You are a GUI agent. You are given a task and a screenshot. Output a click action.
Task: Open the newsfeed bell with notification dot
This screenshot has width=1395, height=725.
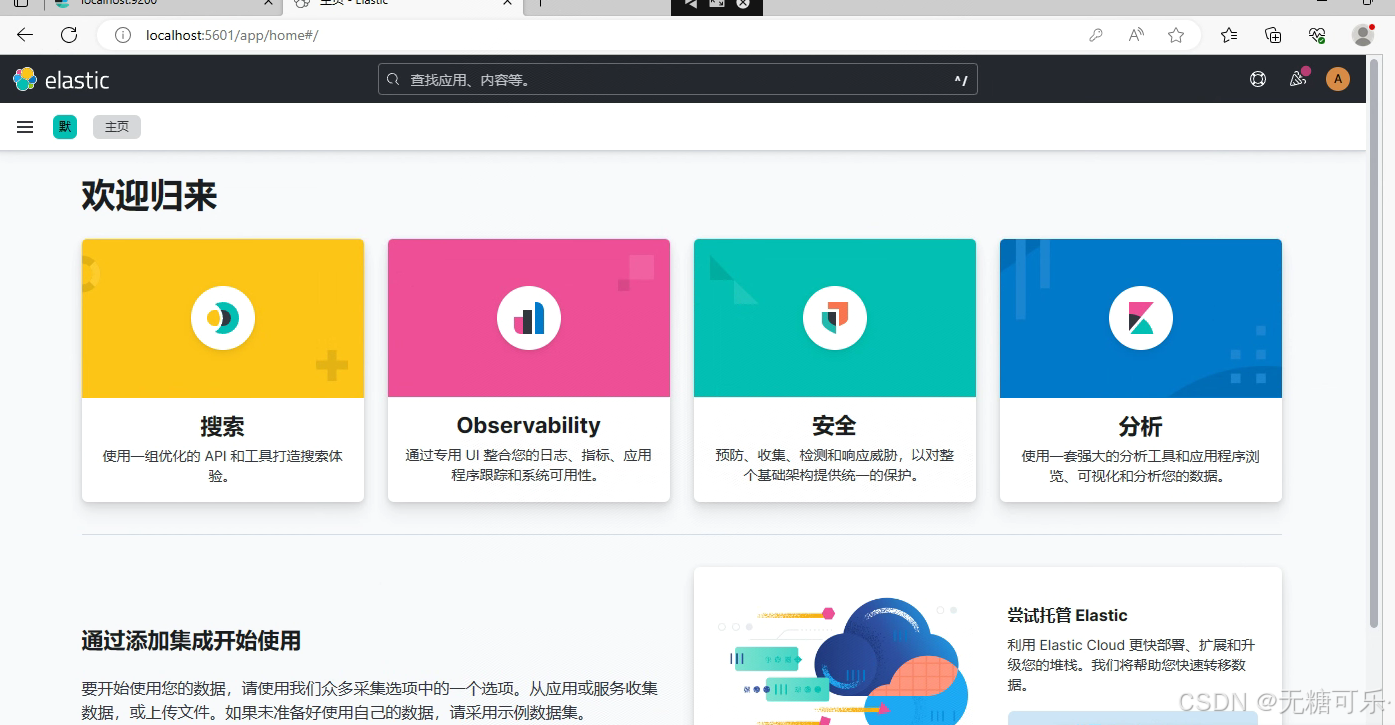coord(1297,79)
